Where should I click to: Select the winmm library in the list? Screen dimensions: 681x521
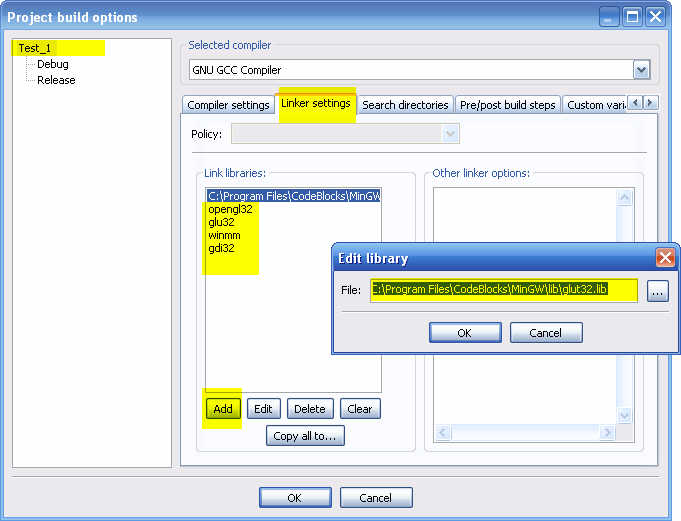(224, 235)
